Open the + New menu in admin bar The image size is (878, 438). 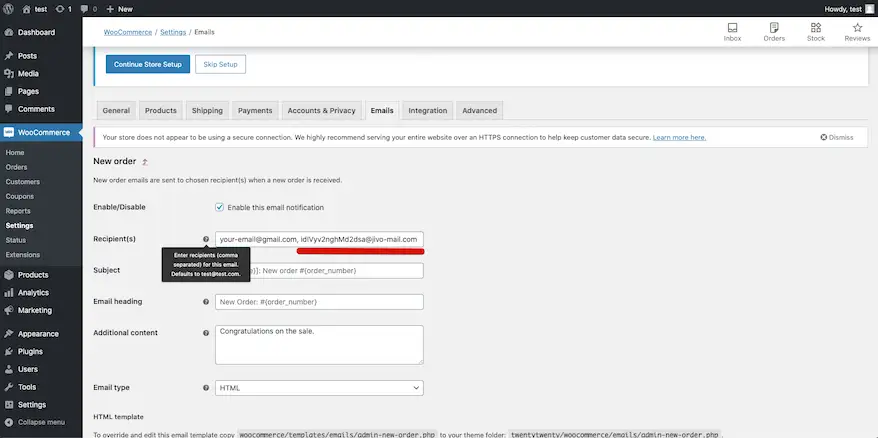pos(118,8)
